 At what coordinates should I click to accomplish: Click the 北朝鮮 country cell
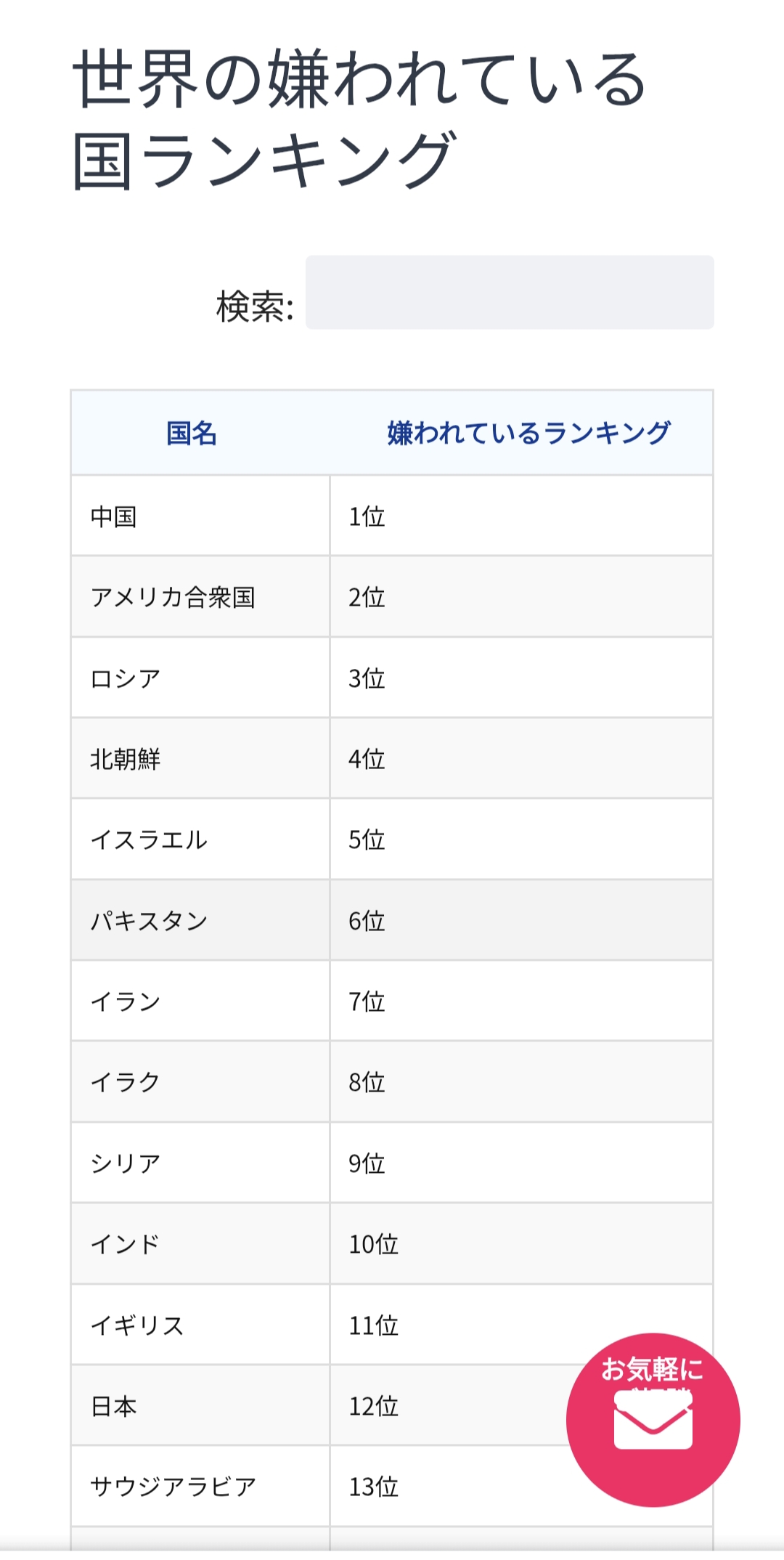pos(125,759)
